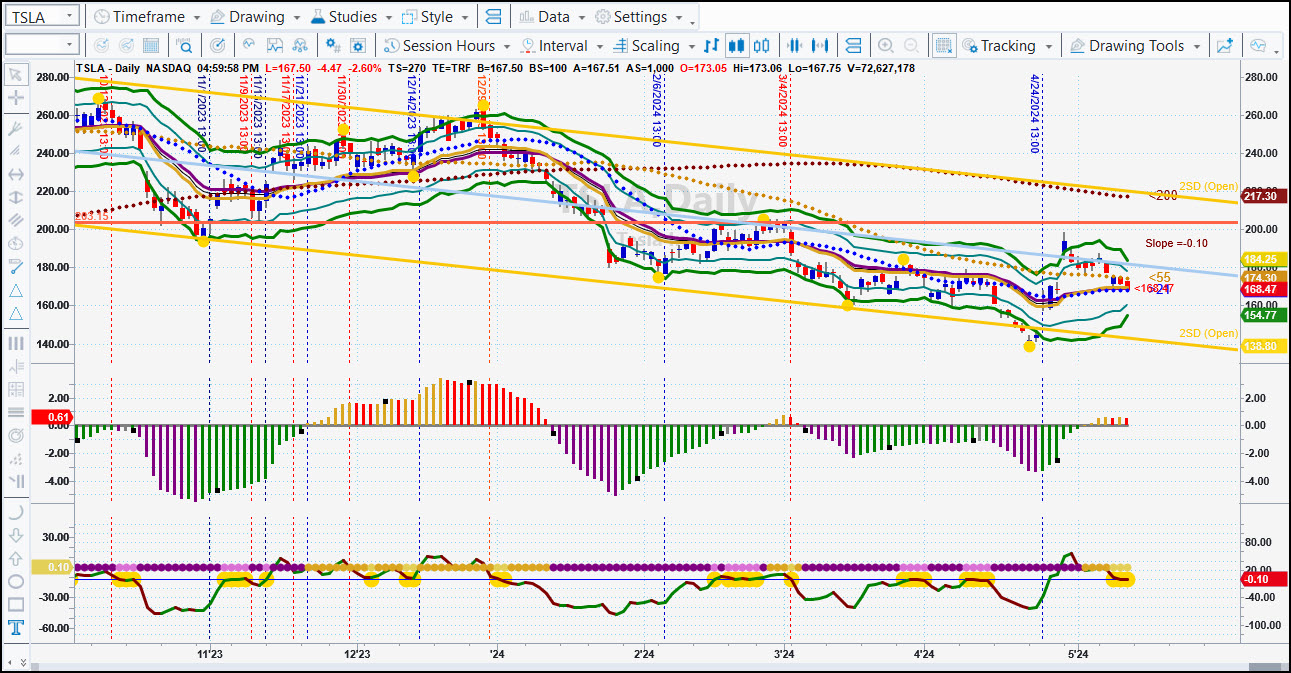Image resolution: width=1291 pixels, height=673 pixels.
Task: Open Session Hours dropdown
Action: click(x=447, y=45)
